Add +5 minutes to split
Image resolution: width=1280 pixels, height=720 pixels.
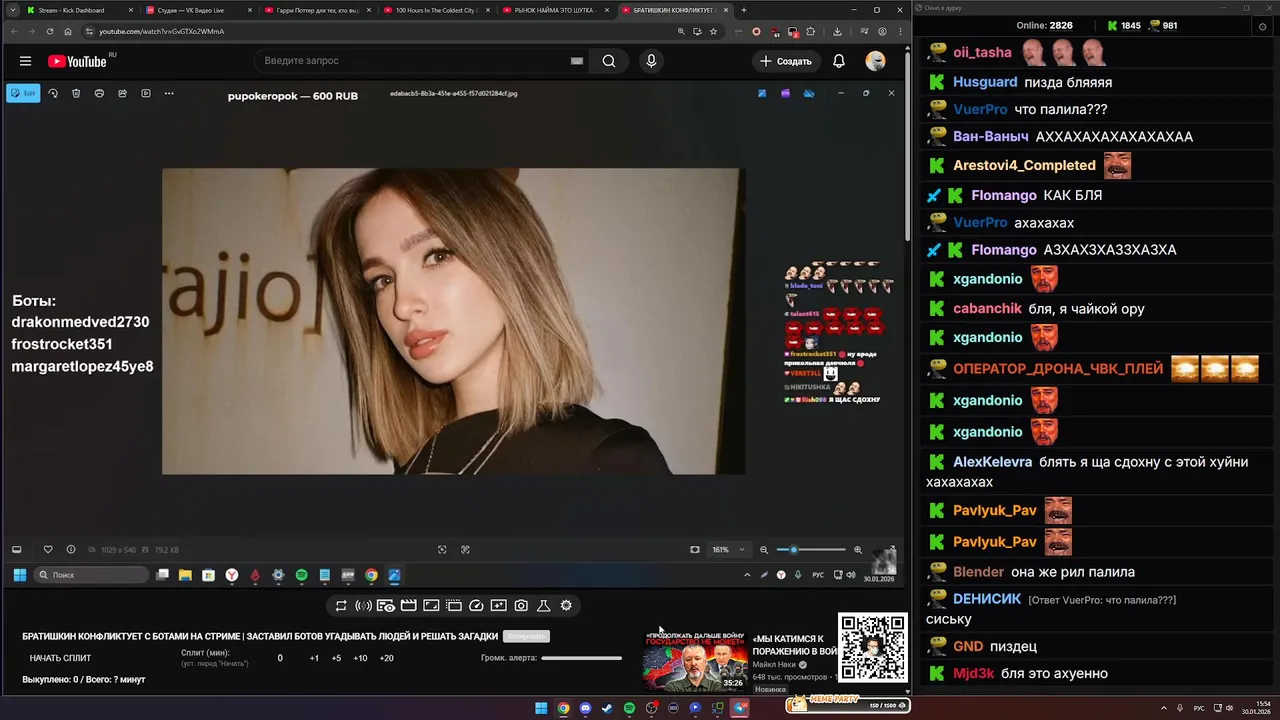336,658
